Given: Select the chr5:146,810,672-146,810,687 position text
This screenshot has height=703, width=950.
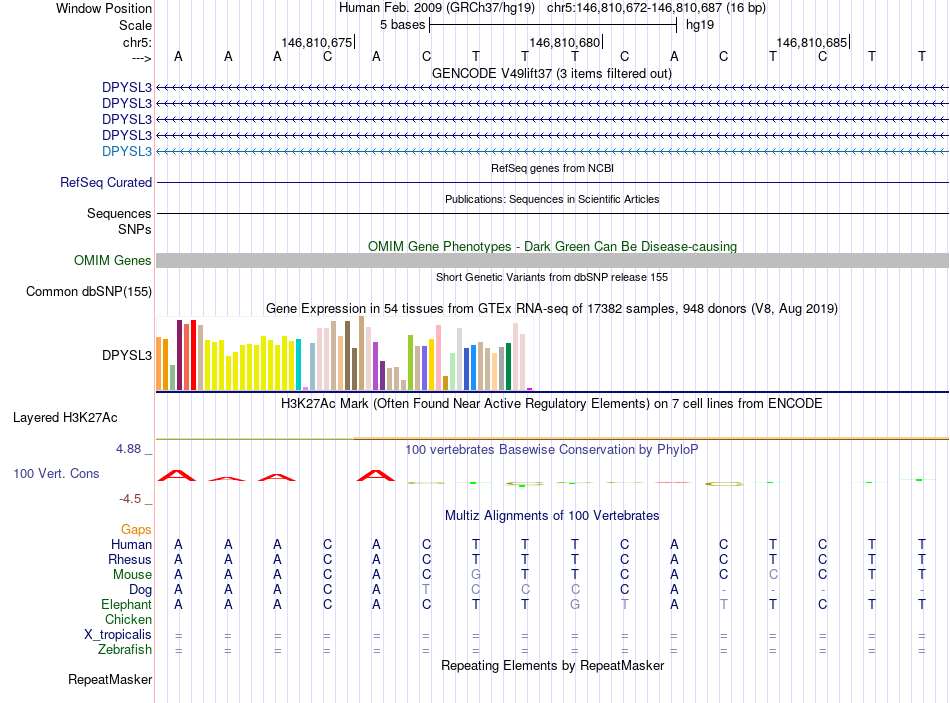Looking at the screenshot, I should 634,8.
